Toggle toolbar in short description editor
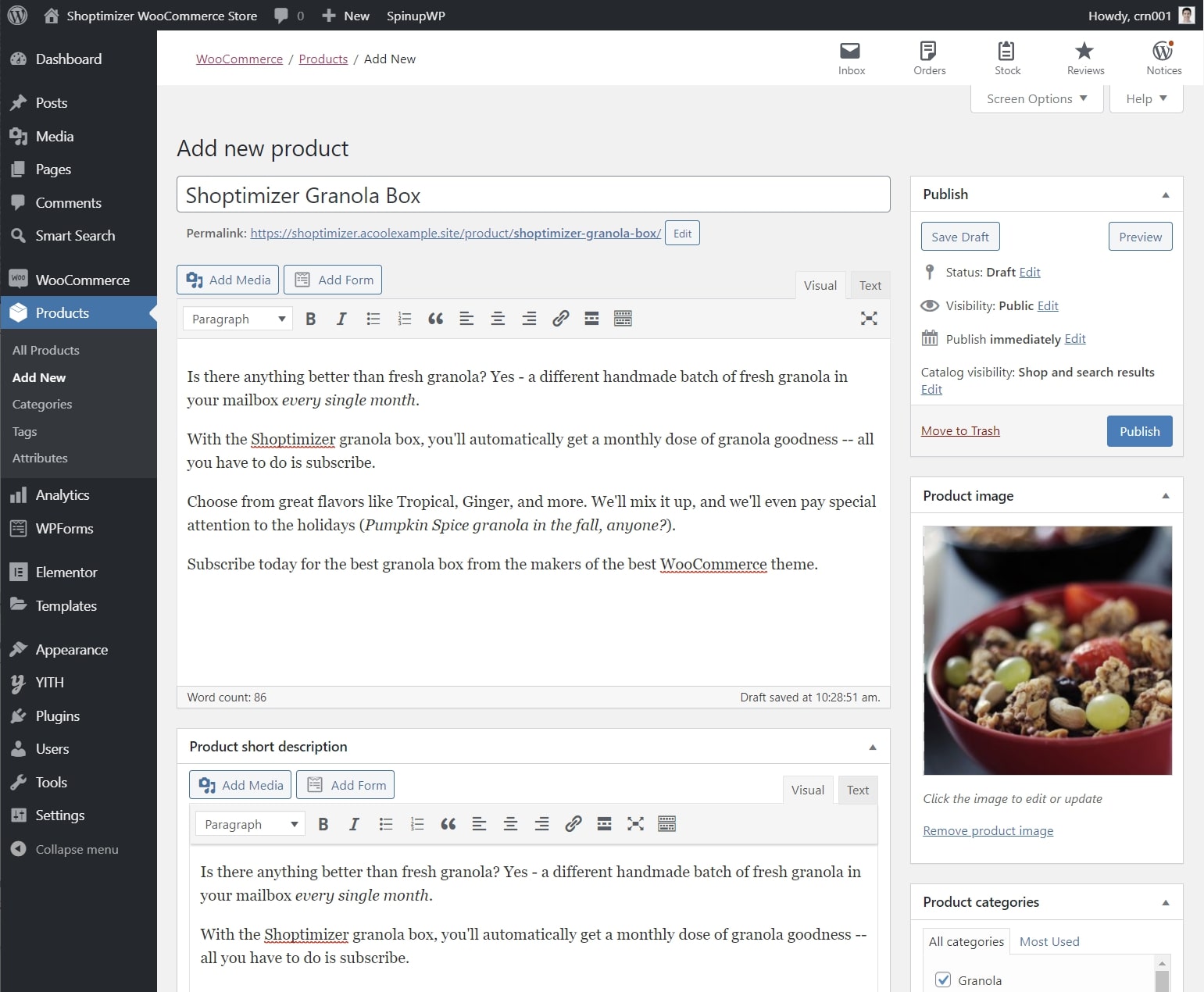Screen dimensions: 1204x992 tap(666, 824)
